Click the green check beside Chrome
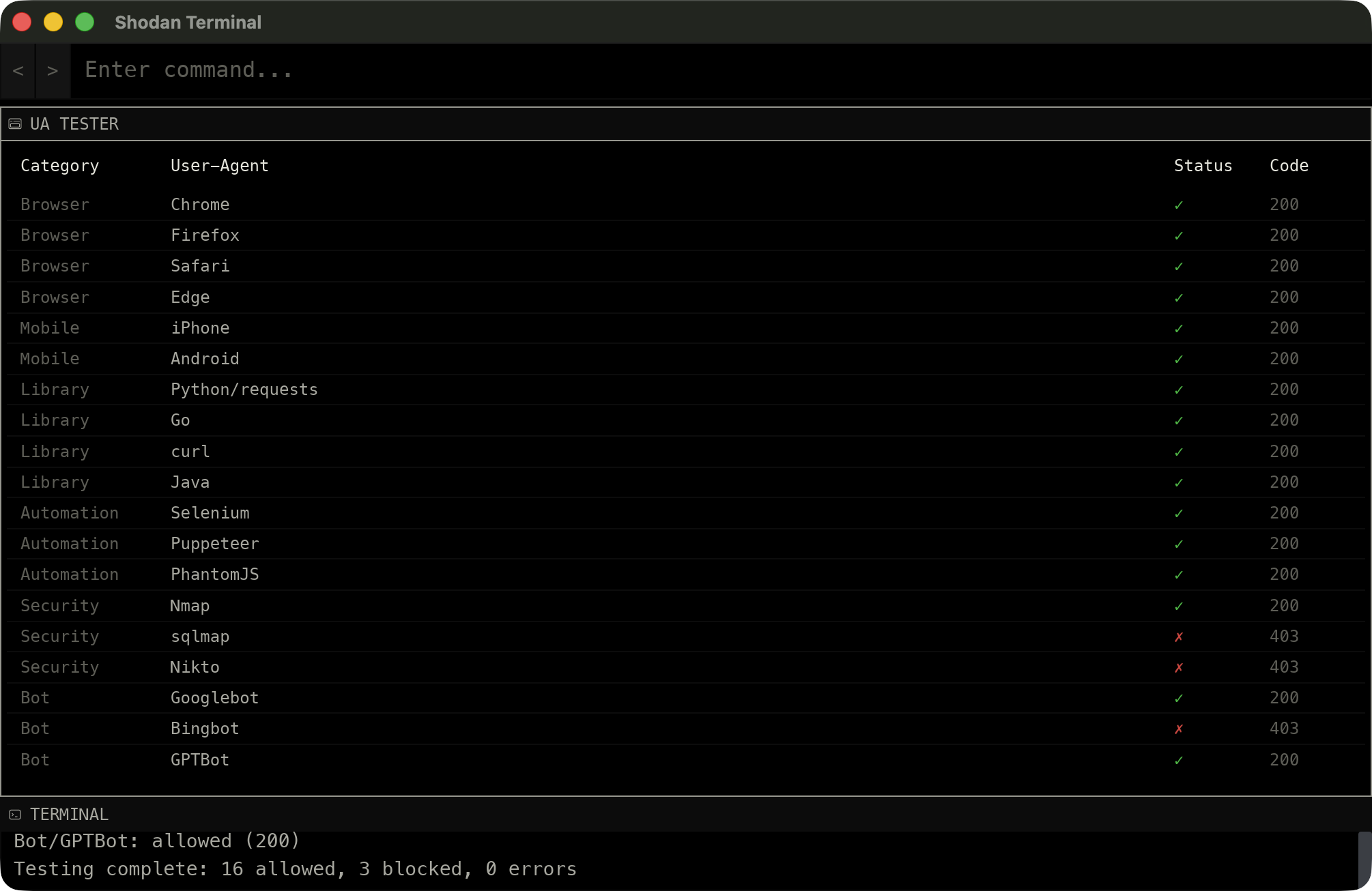Screen dimensions: 1372x891 (1179, 204)
